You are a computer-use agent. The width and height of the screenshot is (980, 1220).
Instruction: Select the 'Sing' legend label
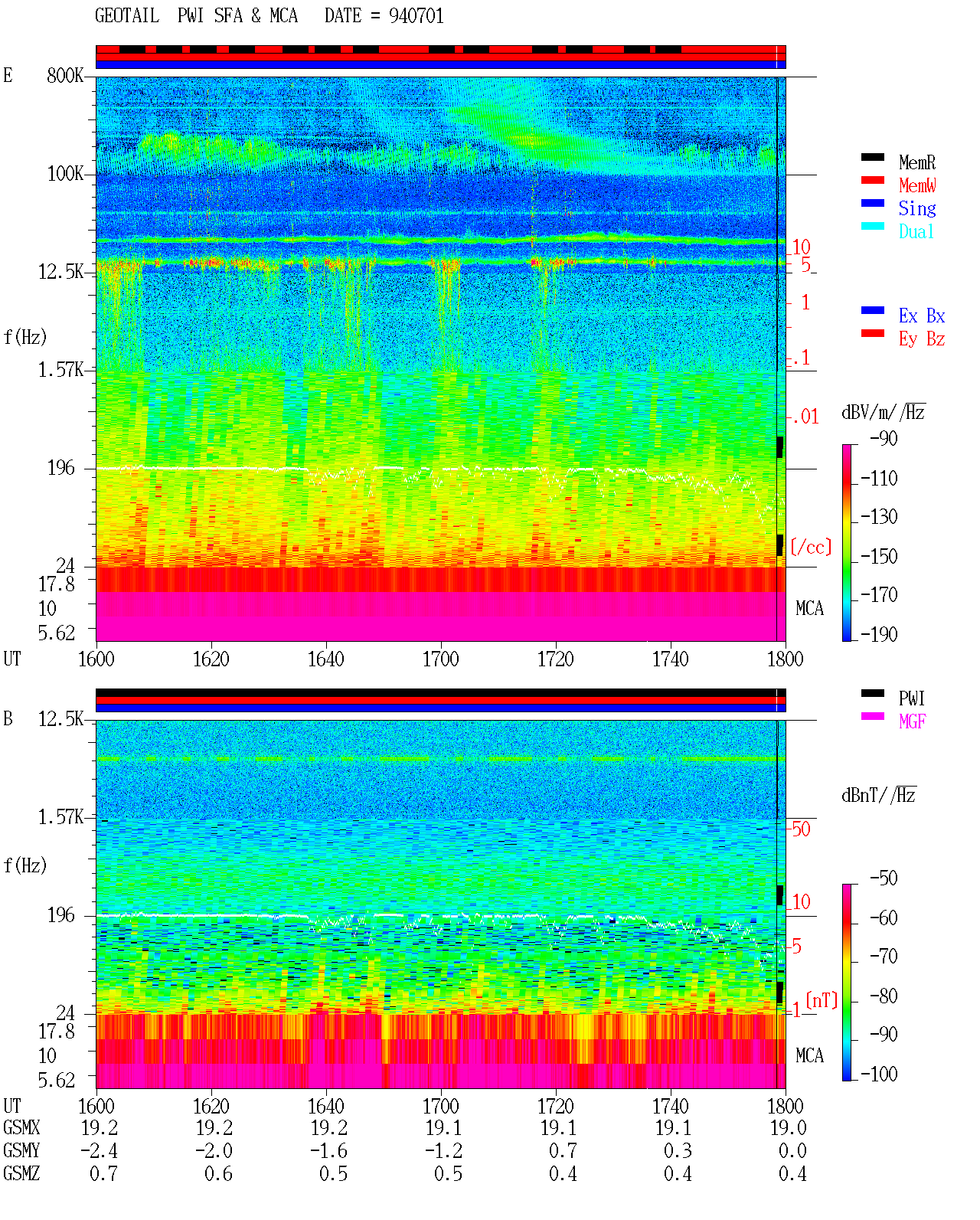[x=917, y=208]
